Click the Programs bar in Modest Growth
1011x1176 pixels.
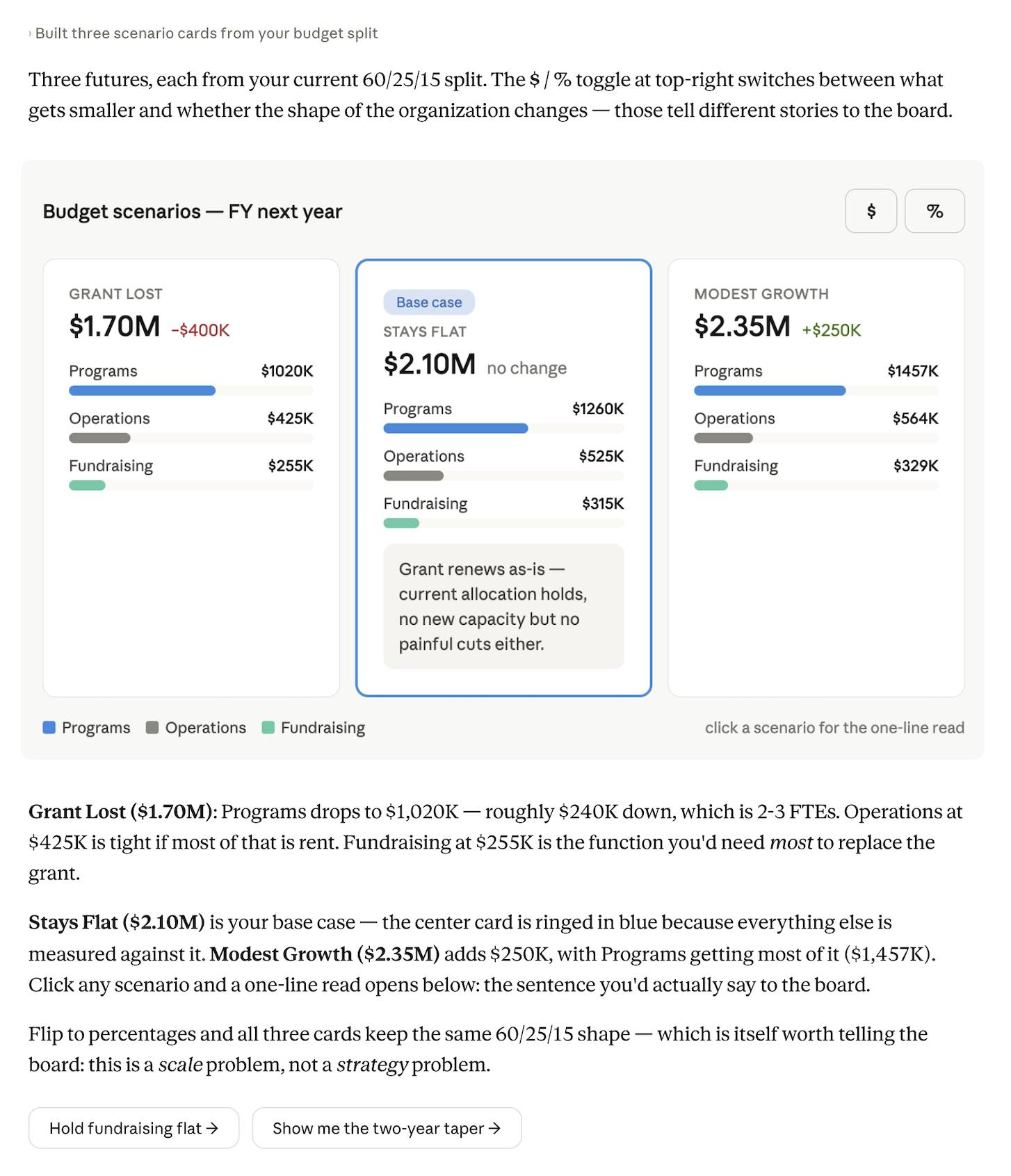(x=769, y=391)
